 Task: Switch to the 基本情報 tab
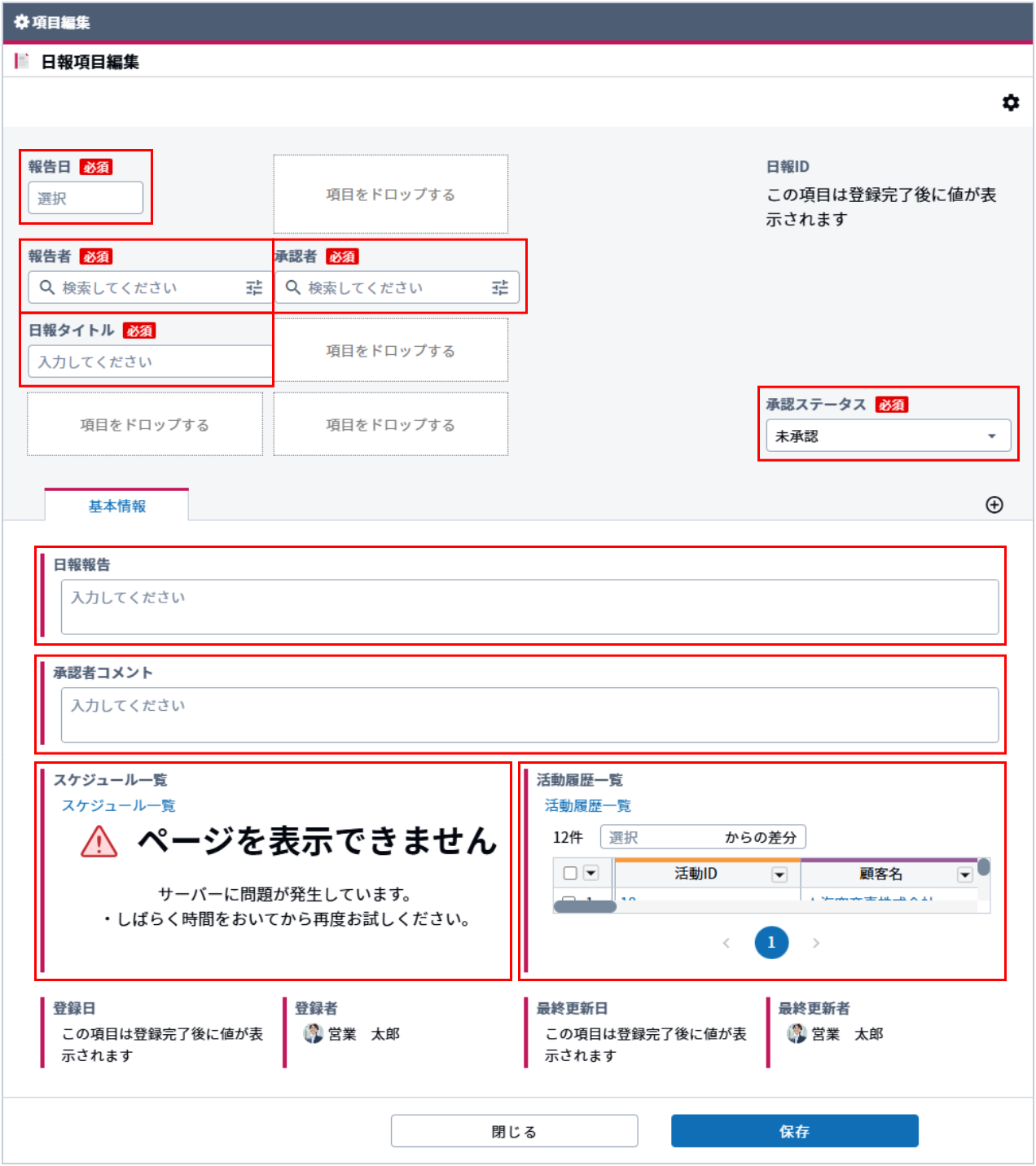pyautogui.click(x=117, y=506)
